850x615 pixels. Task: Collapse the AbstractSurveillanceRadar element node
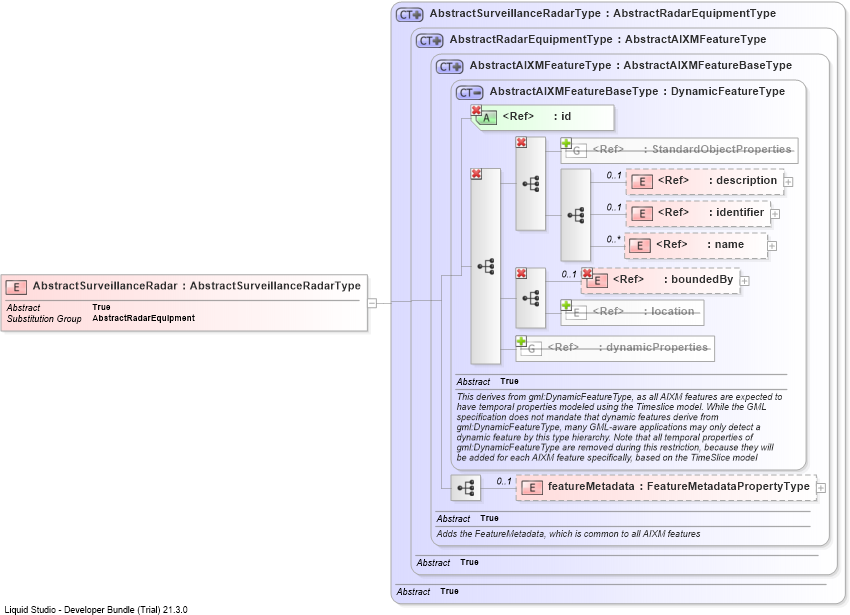pos(372,303)
